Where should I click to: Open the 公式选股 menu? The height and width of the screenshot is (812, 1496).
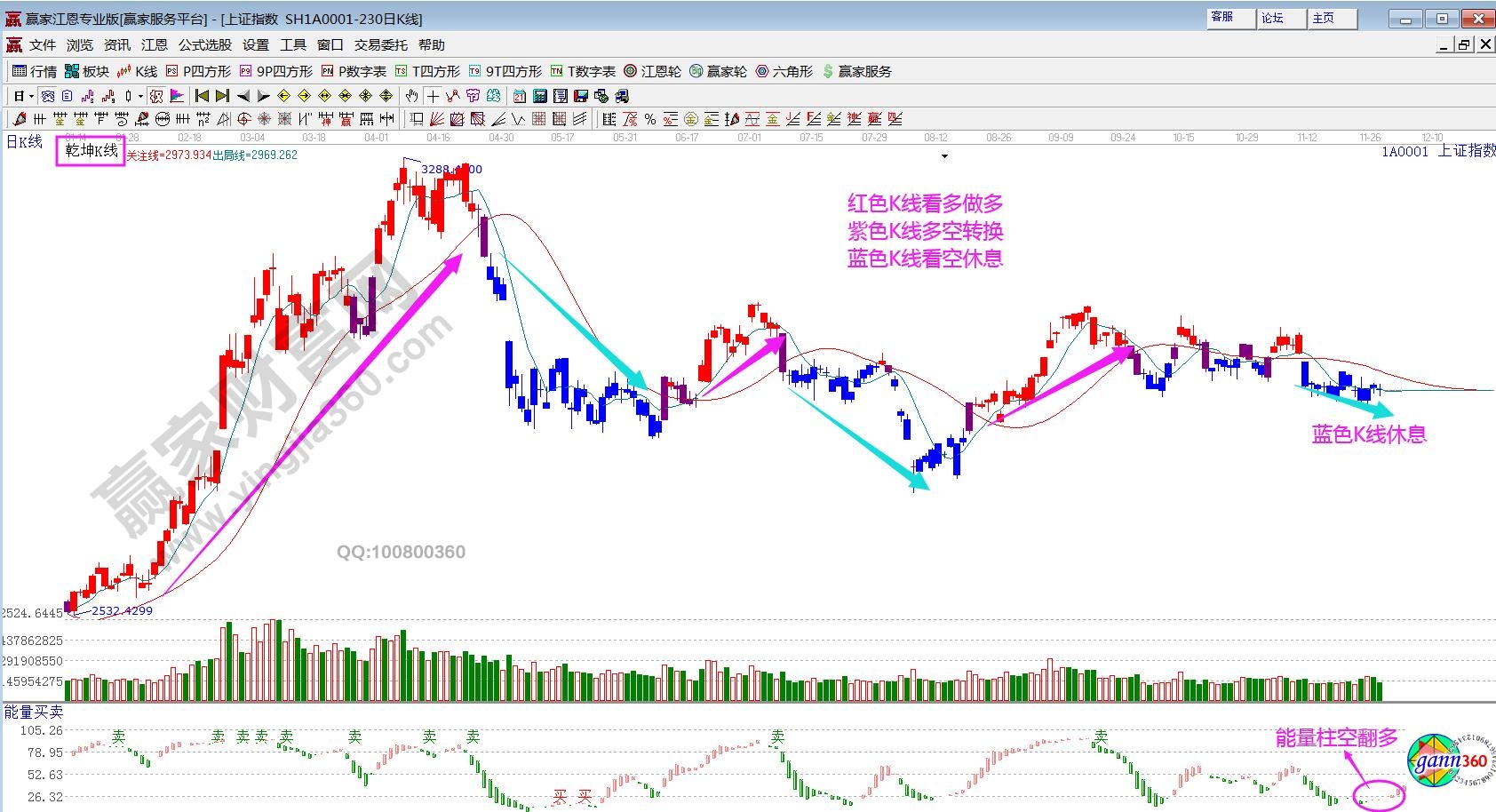tap(205, 45)
